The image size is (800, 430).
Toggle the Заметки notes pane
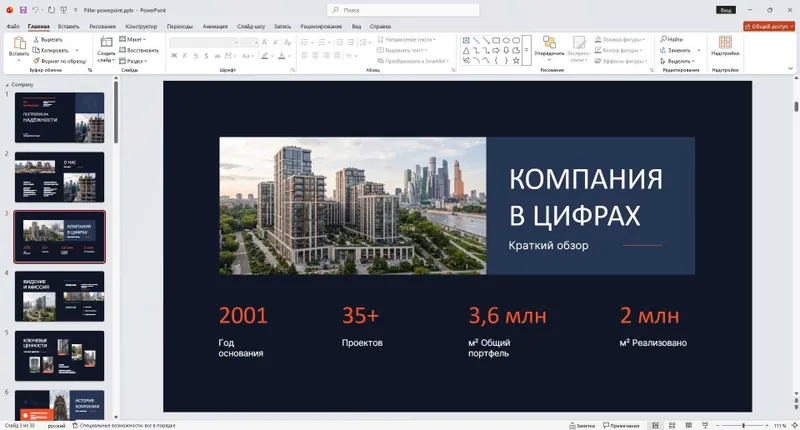[x=582, y=425]
